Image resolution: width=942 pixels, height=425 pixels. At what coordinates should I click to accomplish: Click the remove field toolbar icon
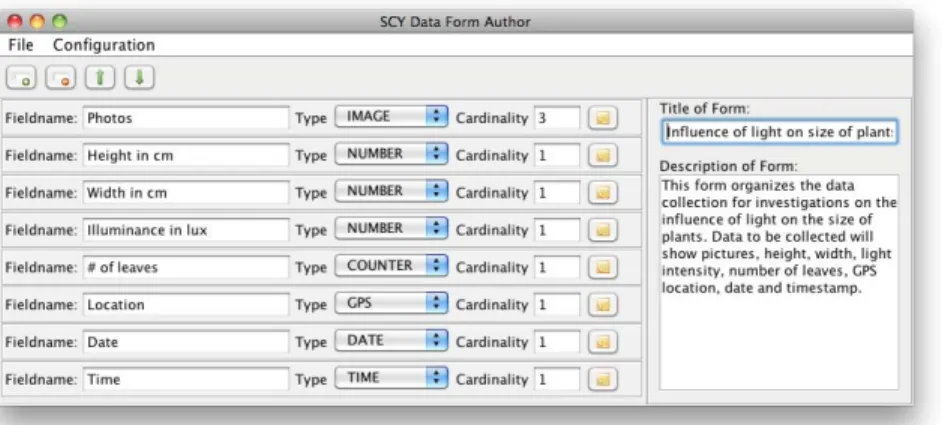[61, 78]
